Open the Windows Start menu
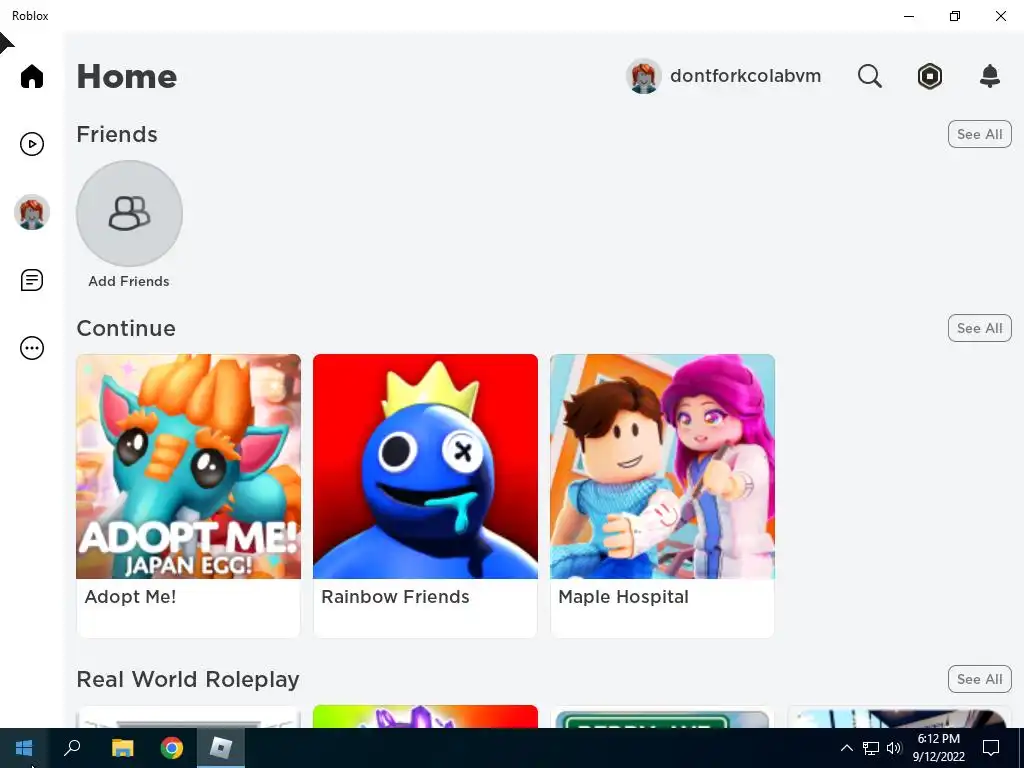This screenshot has width=1024, height=768. click(x=24, y=748)
